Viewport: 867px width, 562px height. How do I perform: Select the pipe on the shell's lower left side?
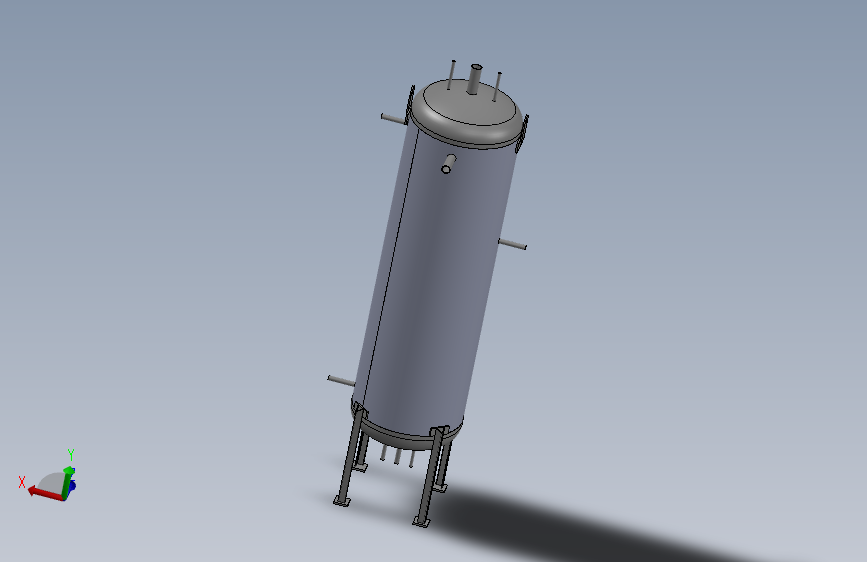(x=341, y=381)
